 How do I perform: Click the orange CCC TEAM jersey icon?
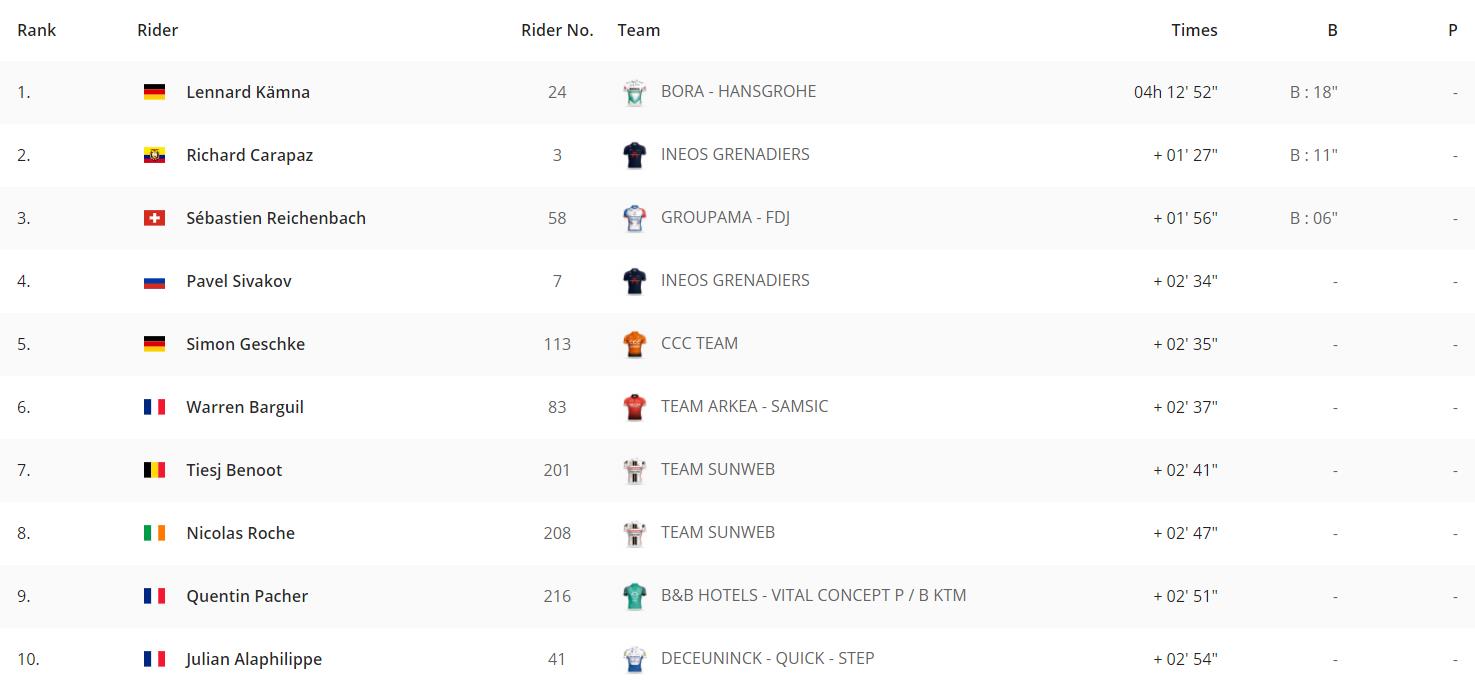tap(634, 344)
